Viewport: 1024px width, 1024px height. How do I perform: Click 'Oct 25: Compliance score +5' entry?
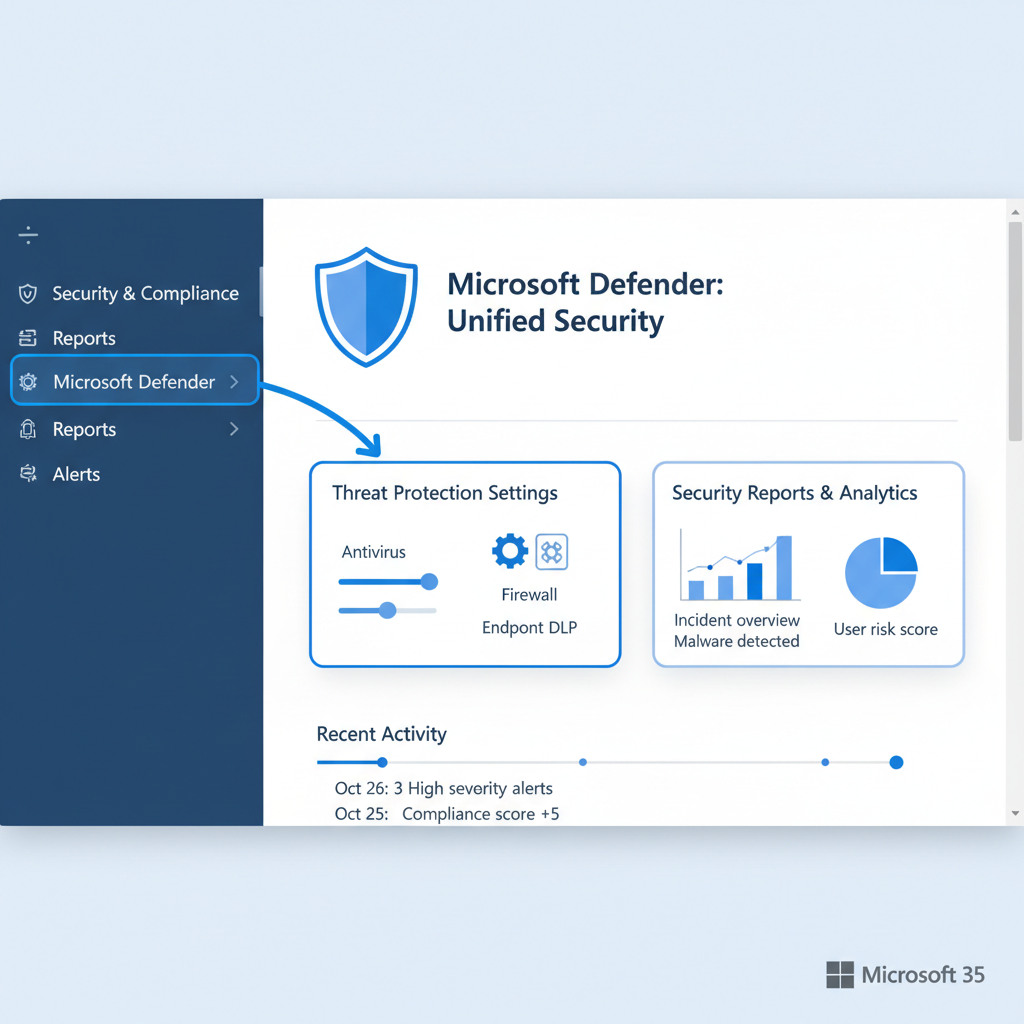click(x=447, y=814)
